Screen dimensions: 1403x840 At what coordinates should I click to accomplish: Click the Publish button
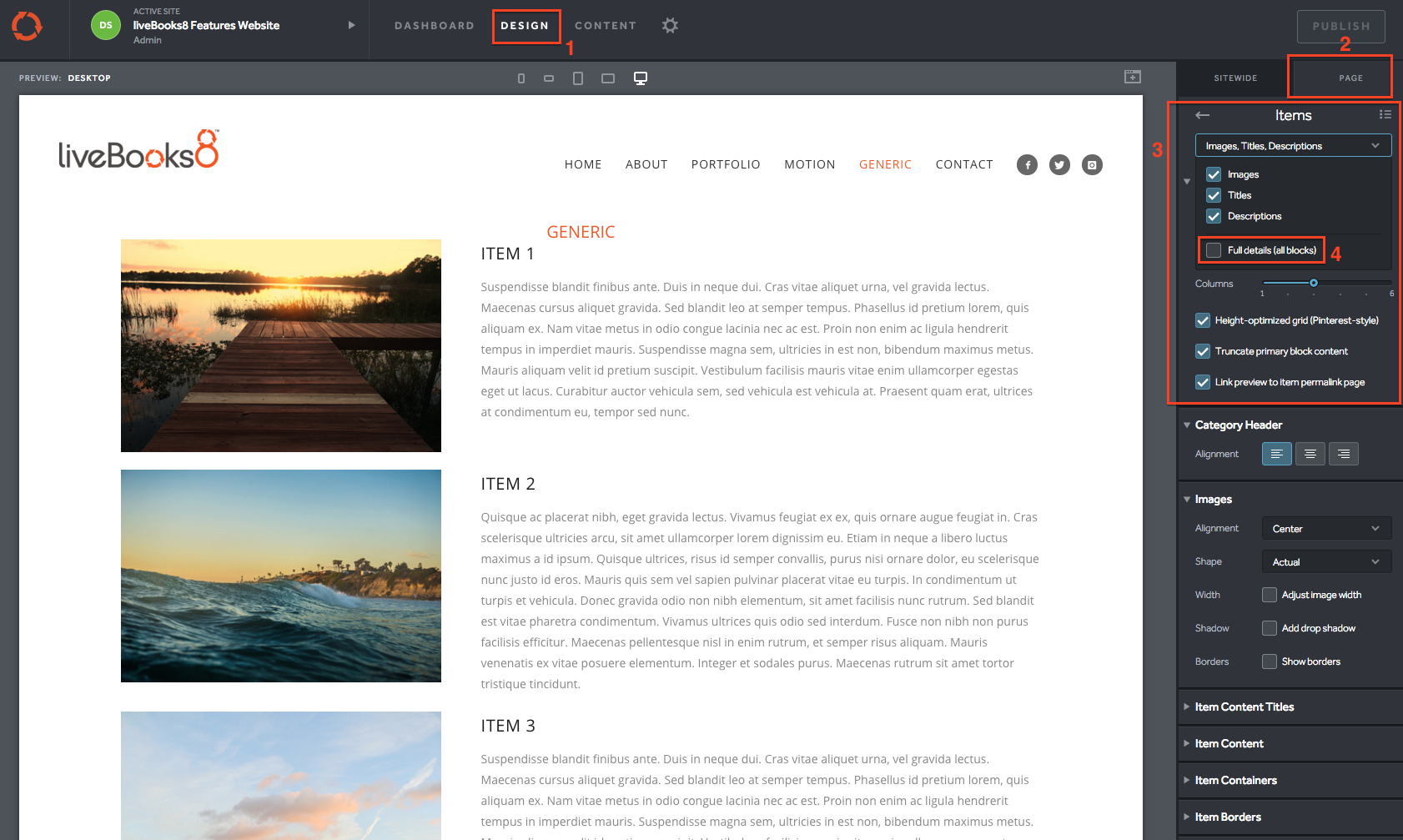tap(1340, 27)
